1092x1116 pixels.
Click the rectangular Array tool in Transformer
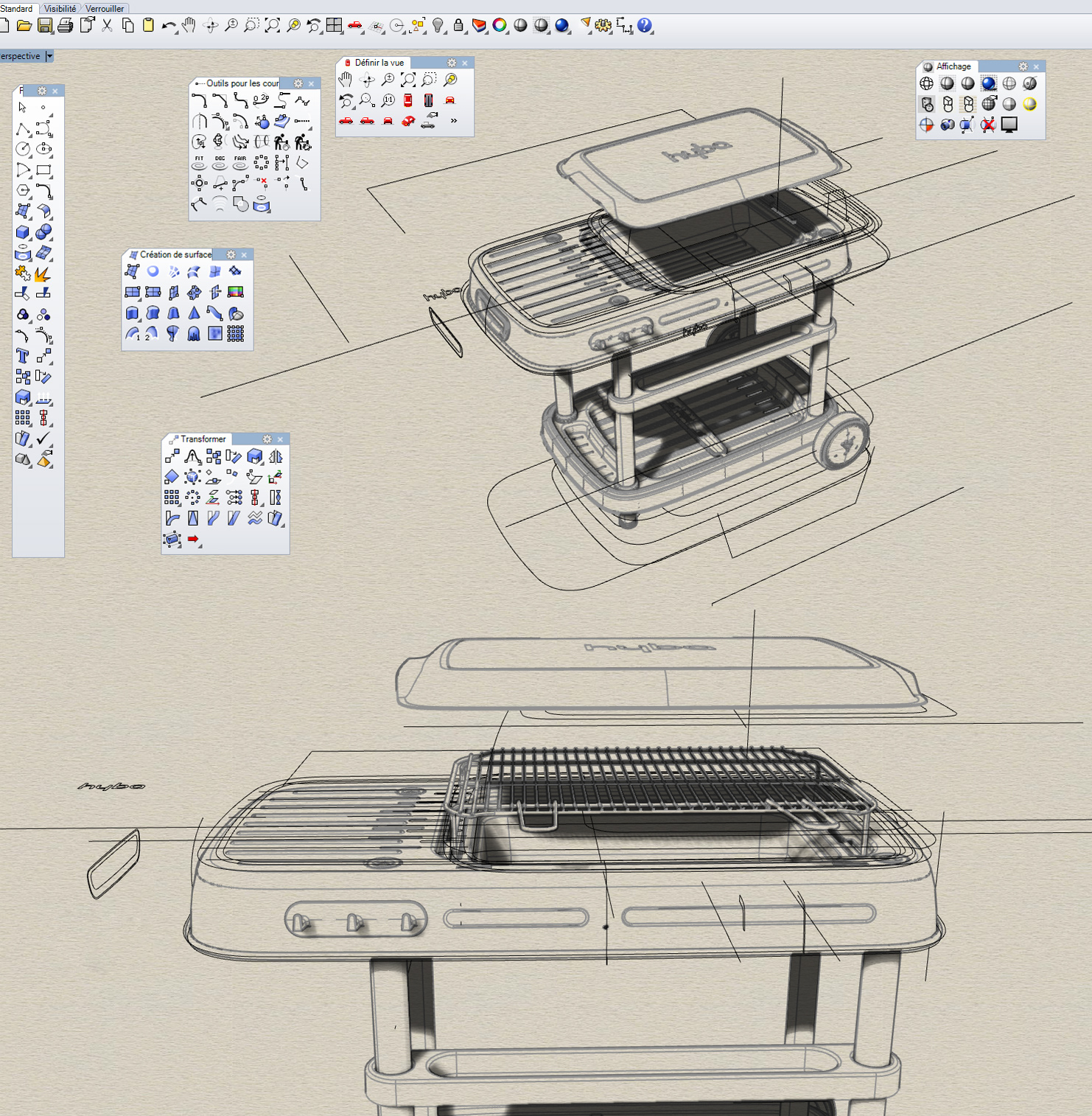(172, 498)
